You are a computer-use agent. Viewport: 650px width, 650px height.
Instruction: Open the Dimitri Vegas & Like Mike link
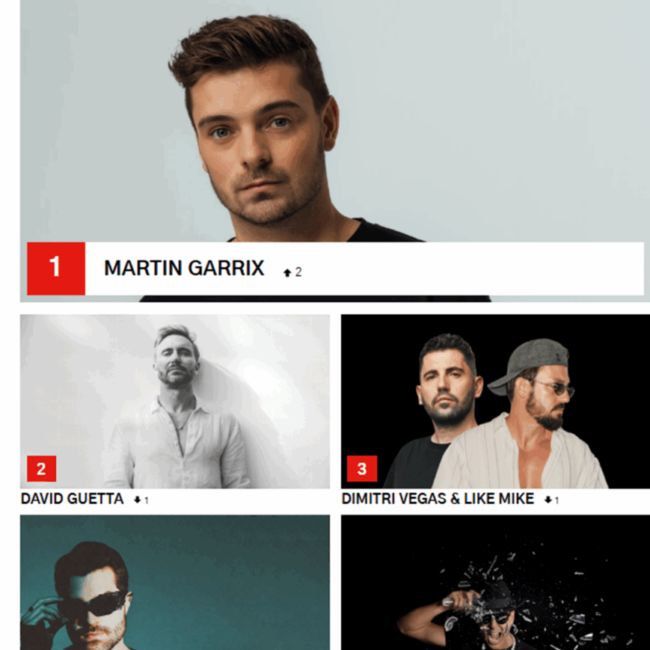click(438, 498)
